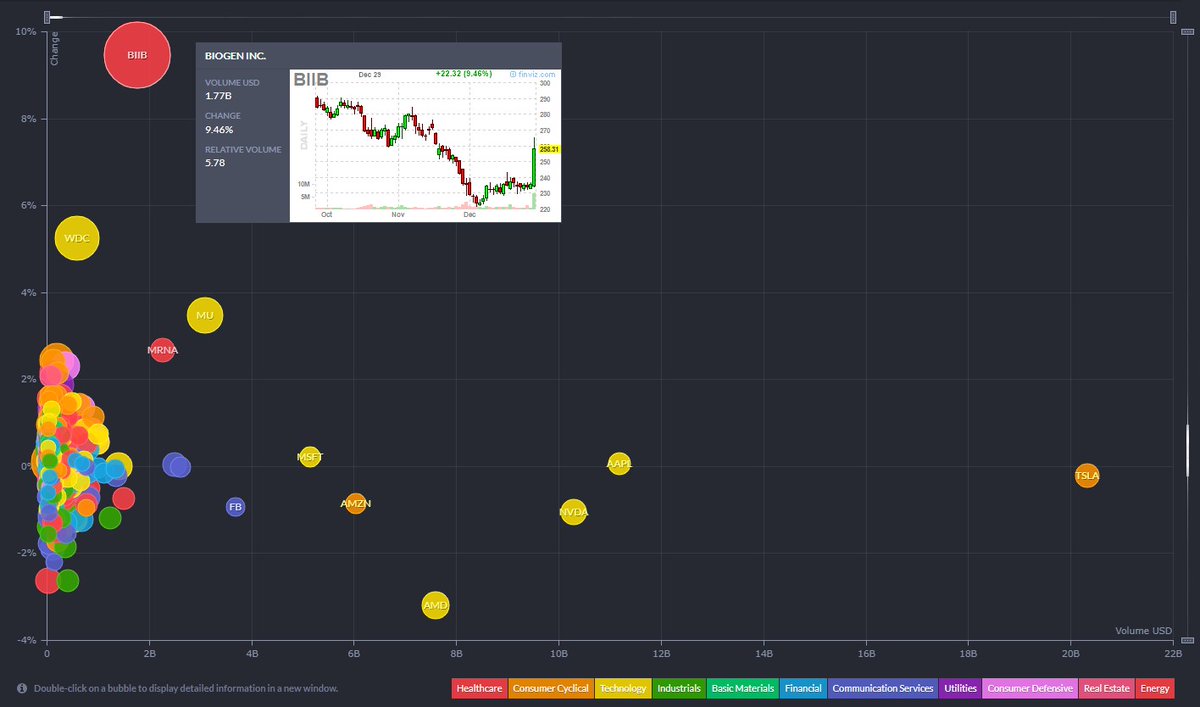The image size is (1200, 707).
Task: Toggle the Communication Services legend
Action: point(883,688)
